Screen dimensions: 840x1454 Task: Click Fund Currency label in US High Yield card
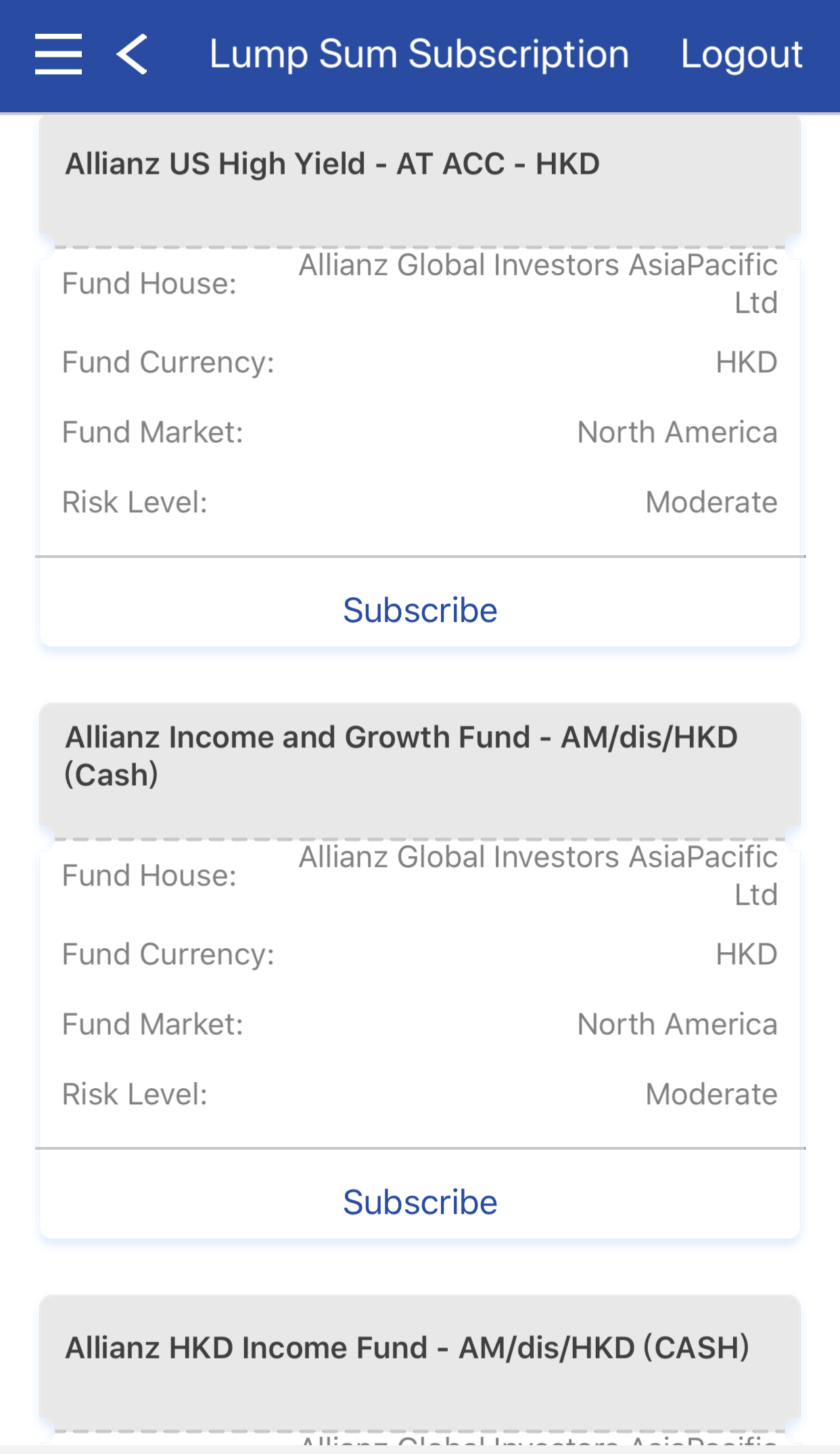pos(168,362)
